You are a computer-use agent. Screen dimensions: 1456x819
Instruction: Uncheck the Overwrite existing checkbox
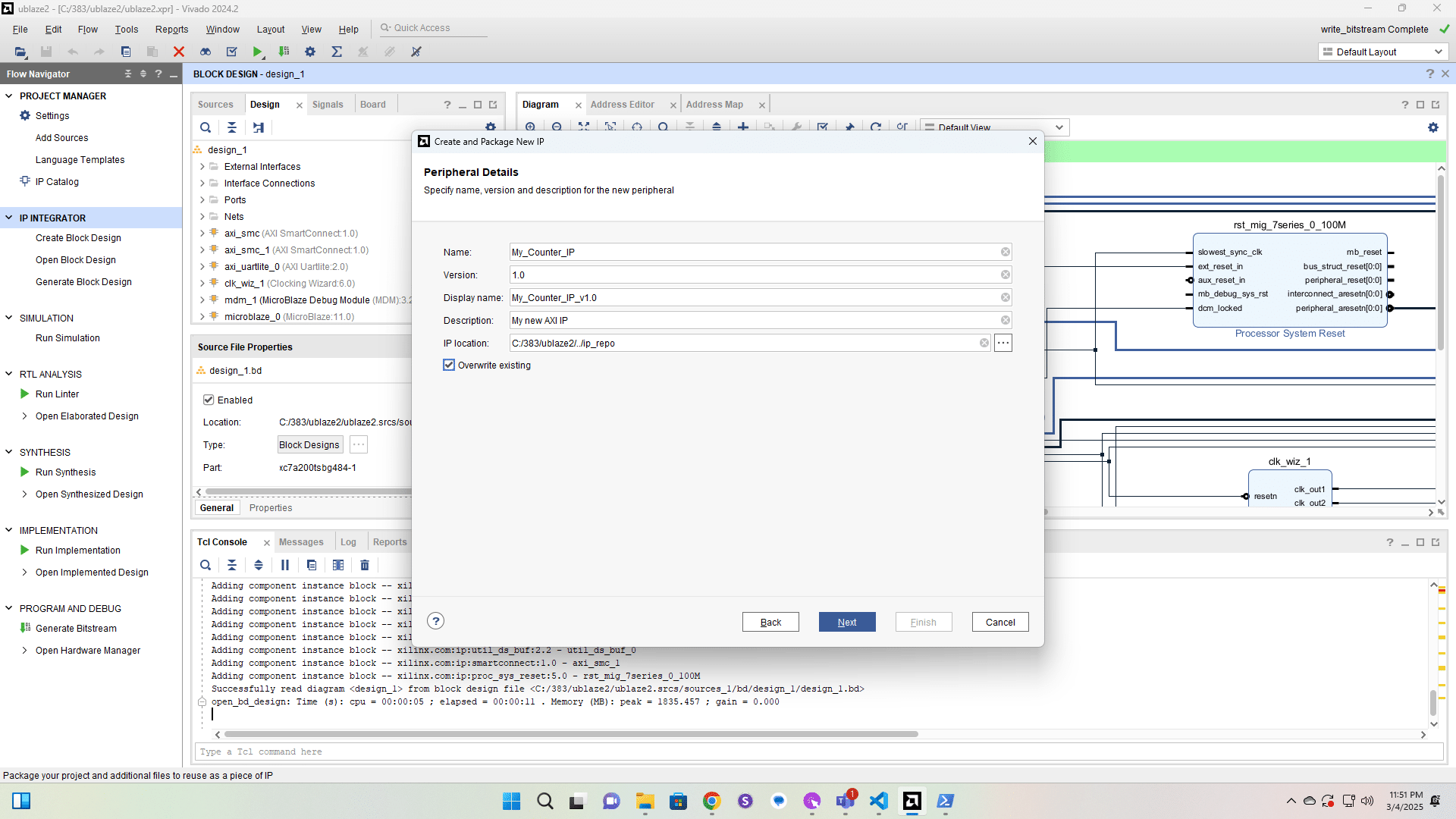click(449, 365)
